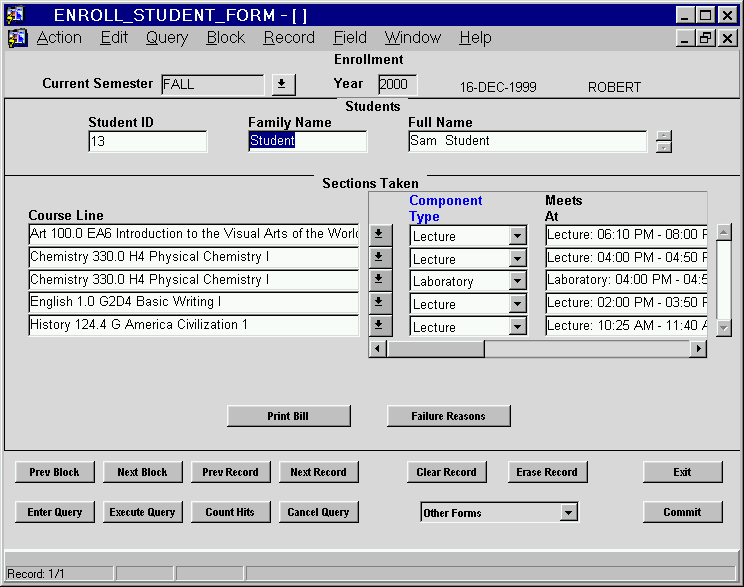Viewport: 744px width, 587px height.
Task: Click the Forms application icon in title bar
Action: click(16, 15)
